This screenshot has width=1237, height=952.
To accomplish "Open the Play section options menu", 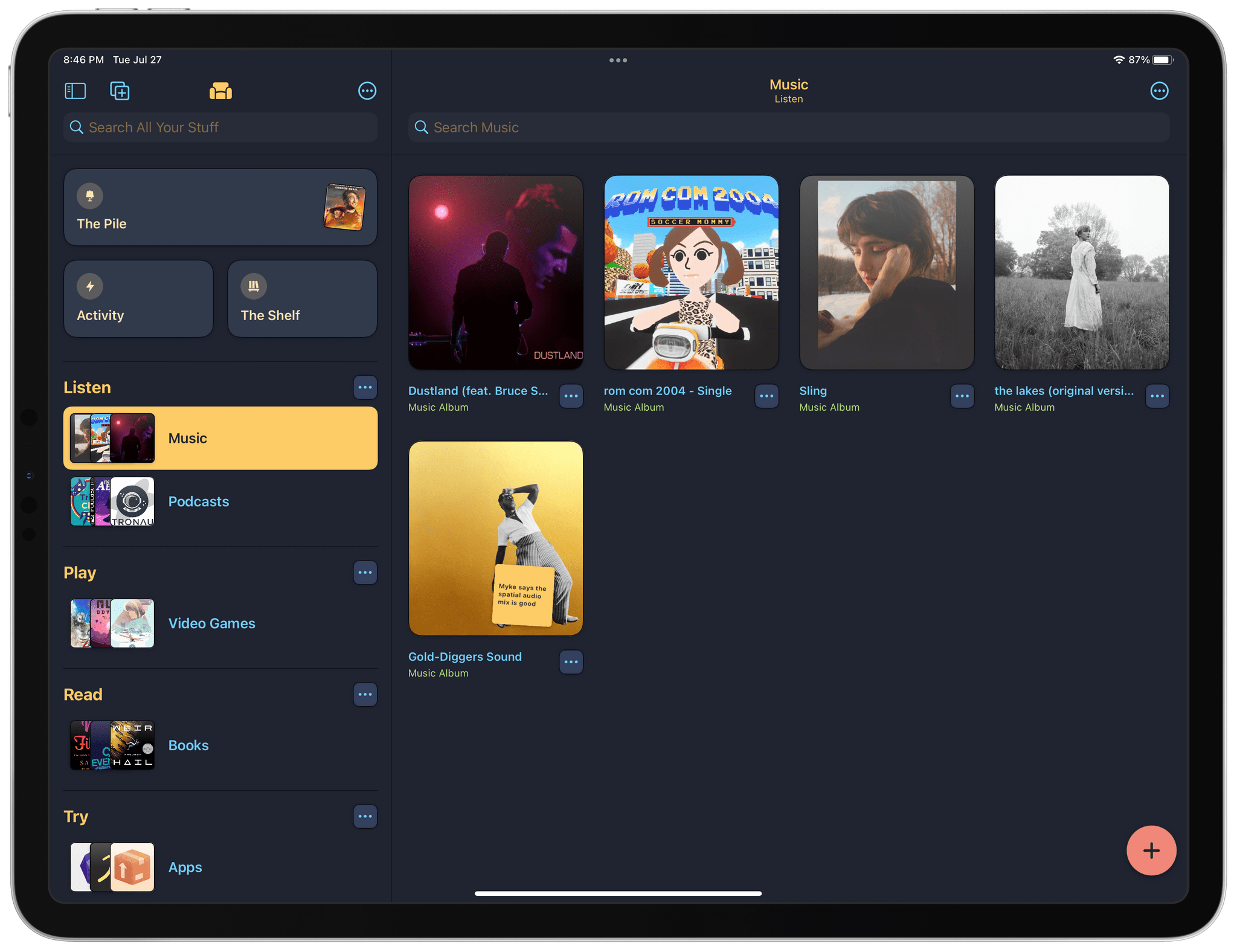I will [x=365, y=573].
